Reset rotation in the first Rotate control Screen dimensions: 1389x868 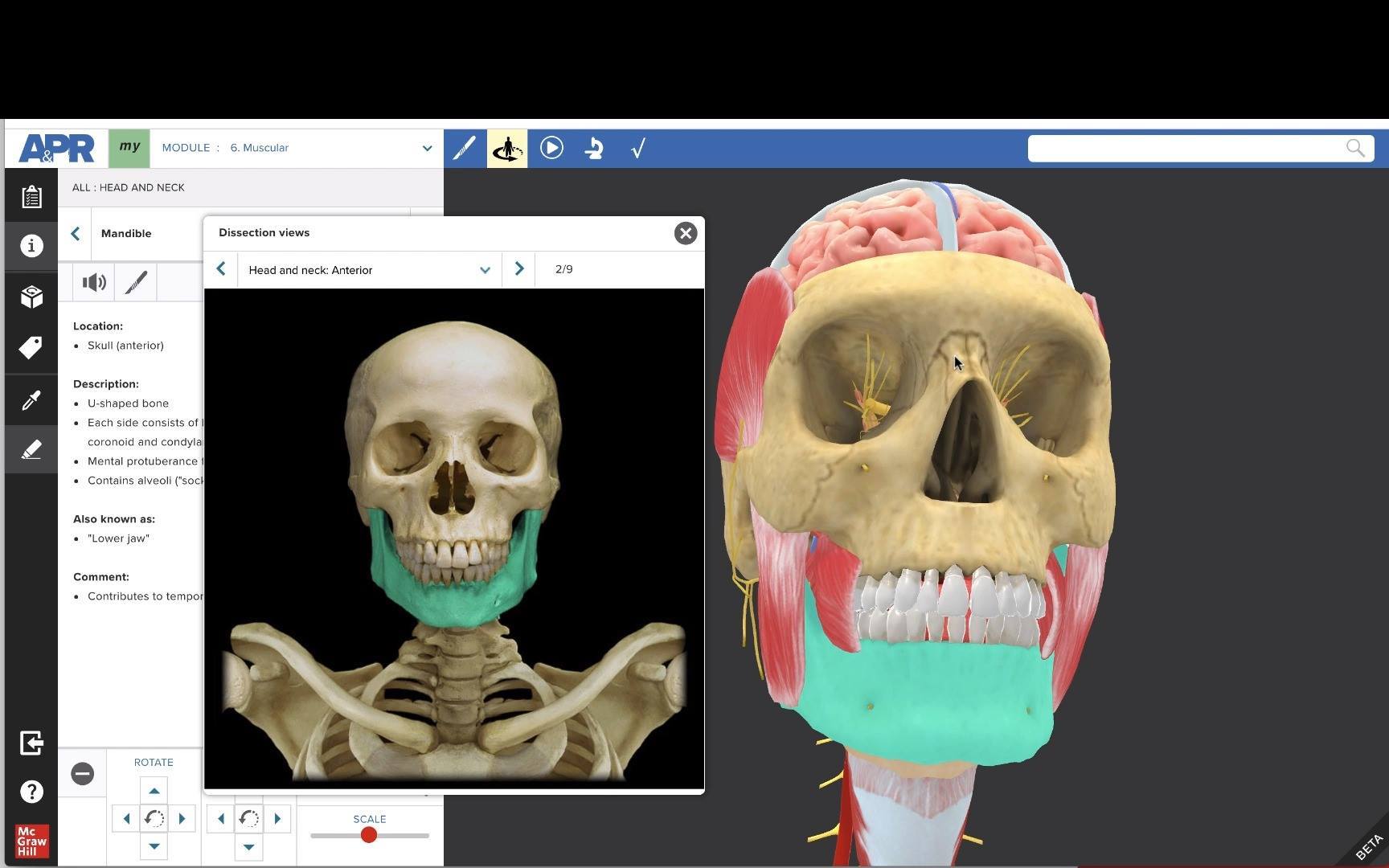154,819
